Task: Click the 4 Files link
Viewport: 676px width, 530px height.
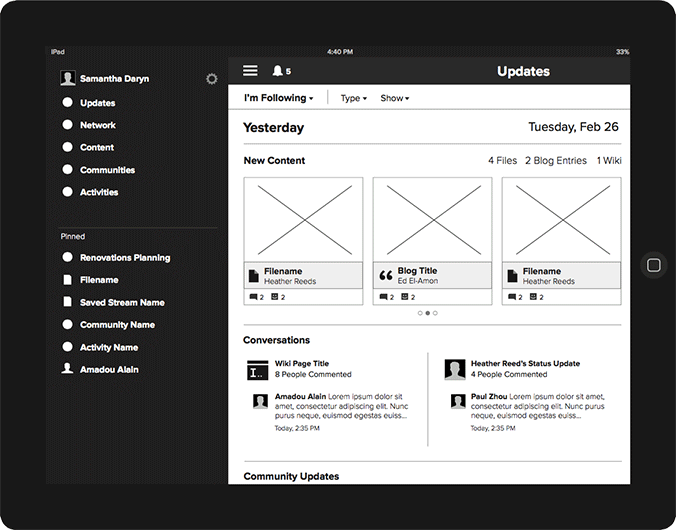Action: [x=502, y=160]
